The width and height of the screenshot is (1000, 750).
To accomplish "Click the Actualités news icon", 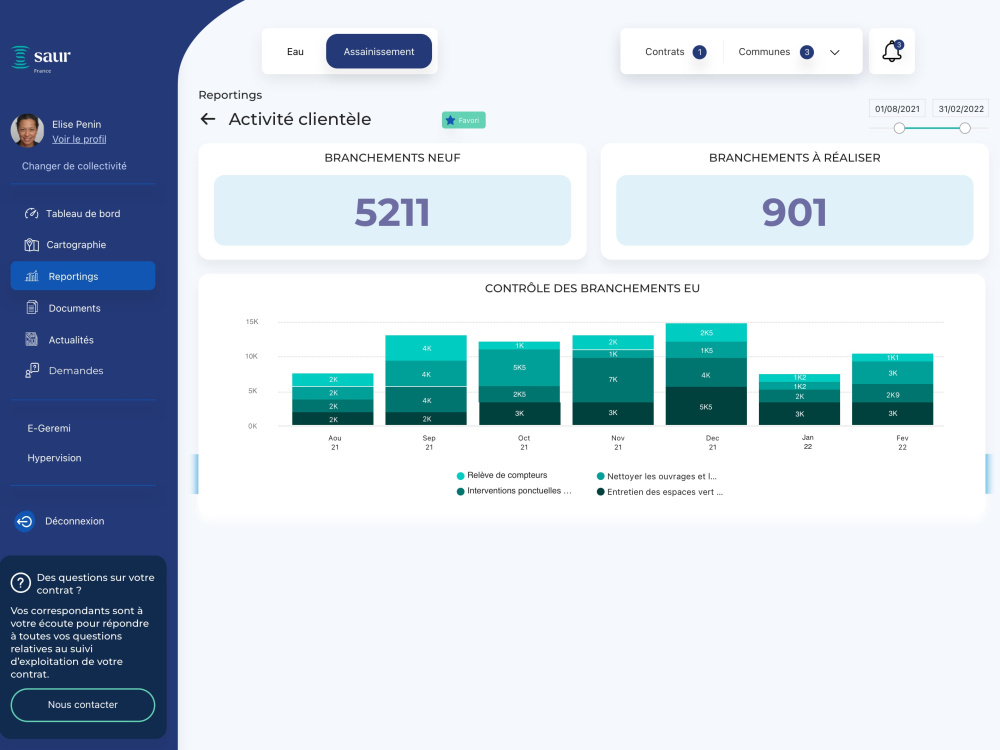I will (31, 339).
